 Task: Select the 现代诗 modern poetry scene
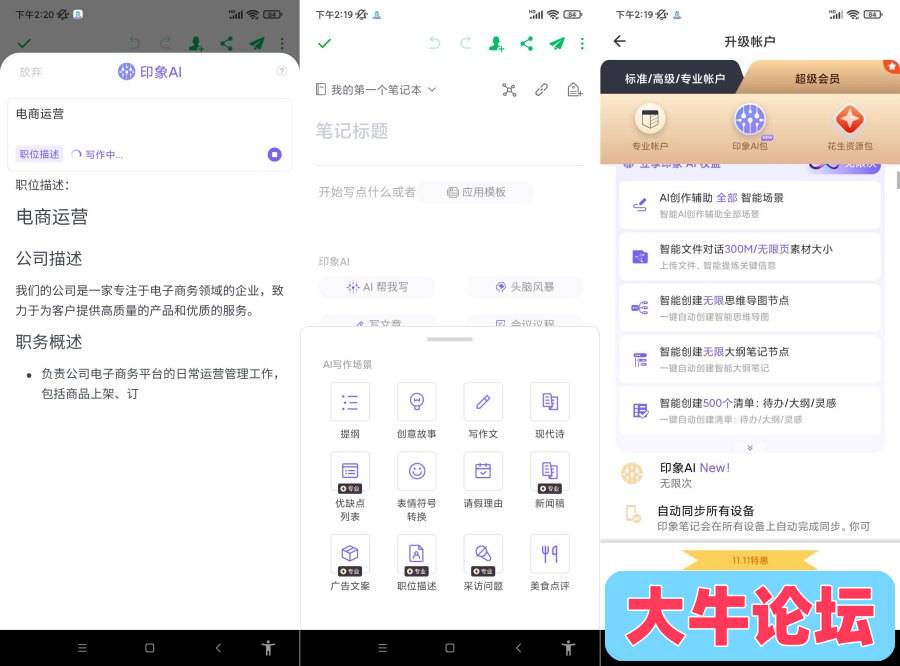pos(550,402)
